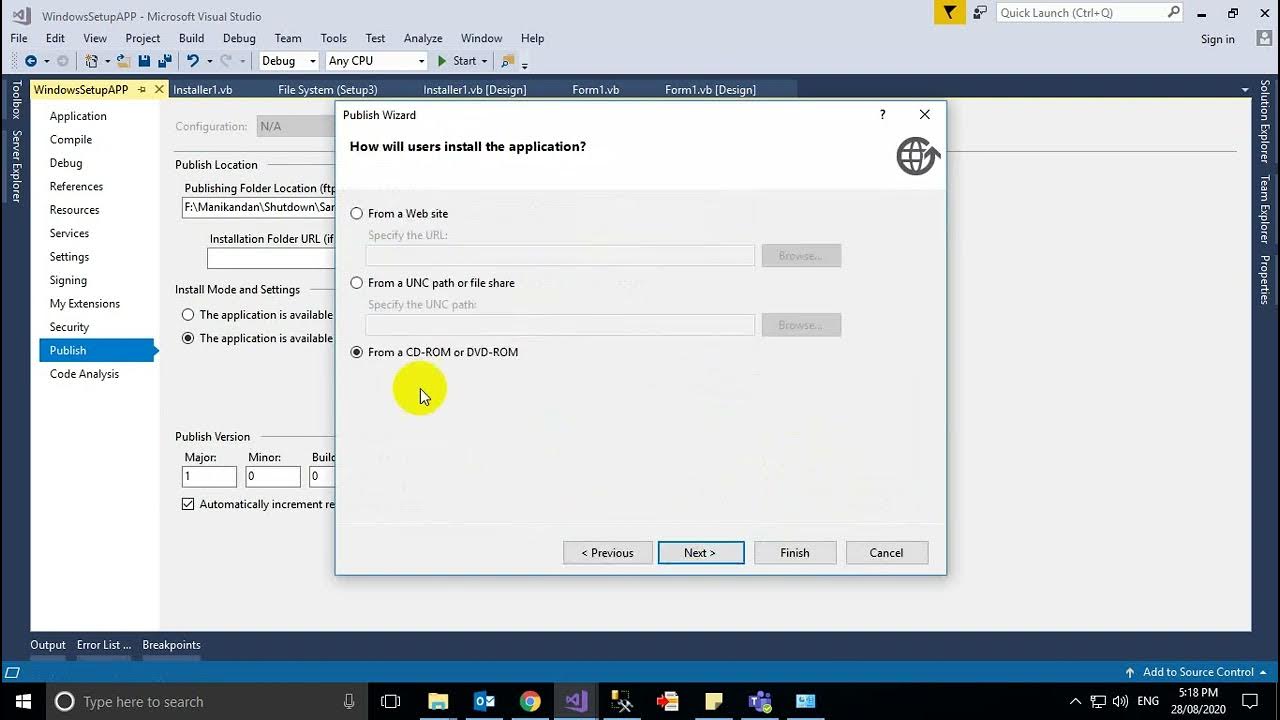Click the Finish button in the wizard
Image resolution: width=1280 pixels, height=720 pixels.
795,553
